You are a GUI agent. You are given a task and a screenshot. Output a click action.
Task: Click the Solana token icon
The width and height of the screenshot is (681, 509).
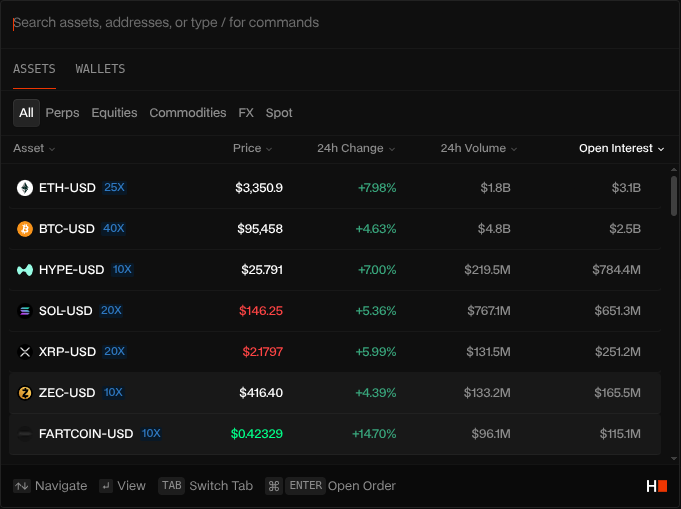point(25,311)
